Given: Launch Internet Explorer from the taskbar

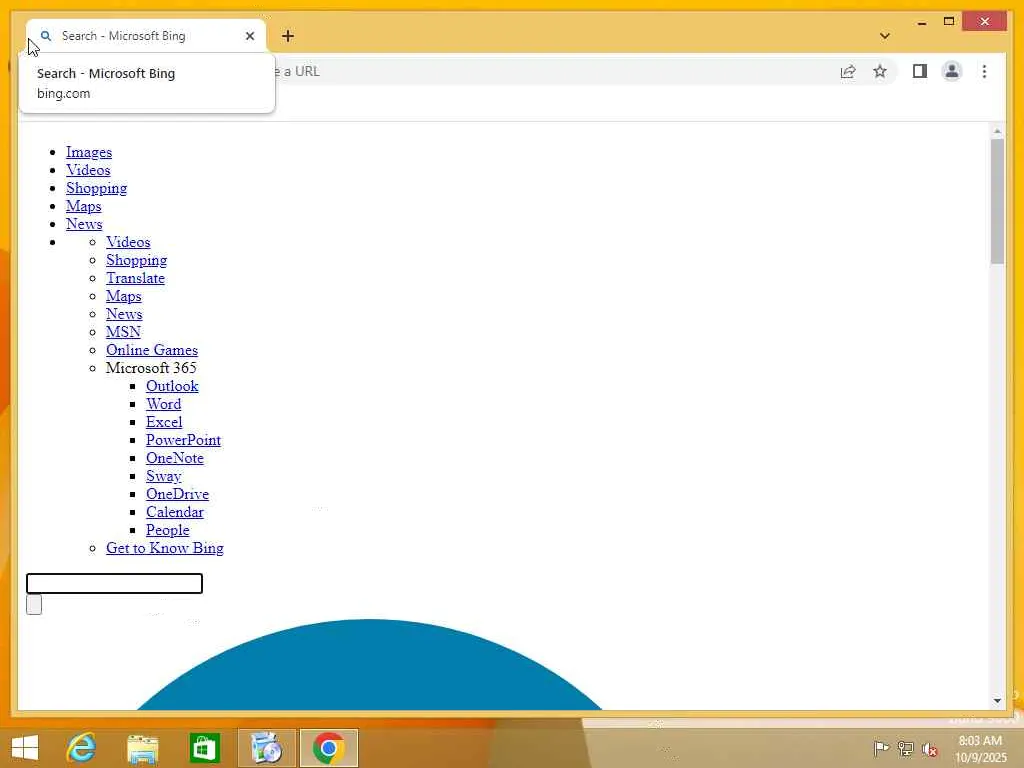Looking at the screenshot, I should click(82, 748).
